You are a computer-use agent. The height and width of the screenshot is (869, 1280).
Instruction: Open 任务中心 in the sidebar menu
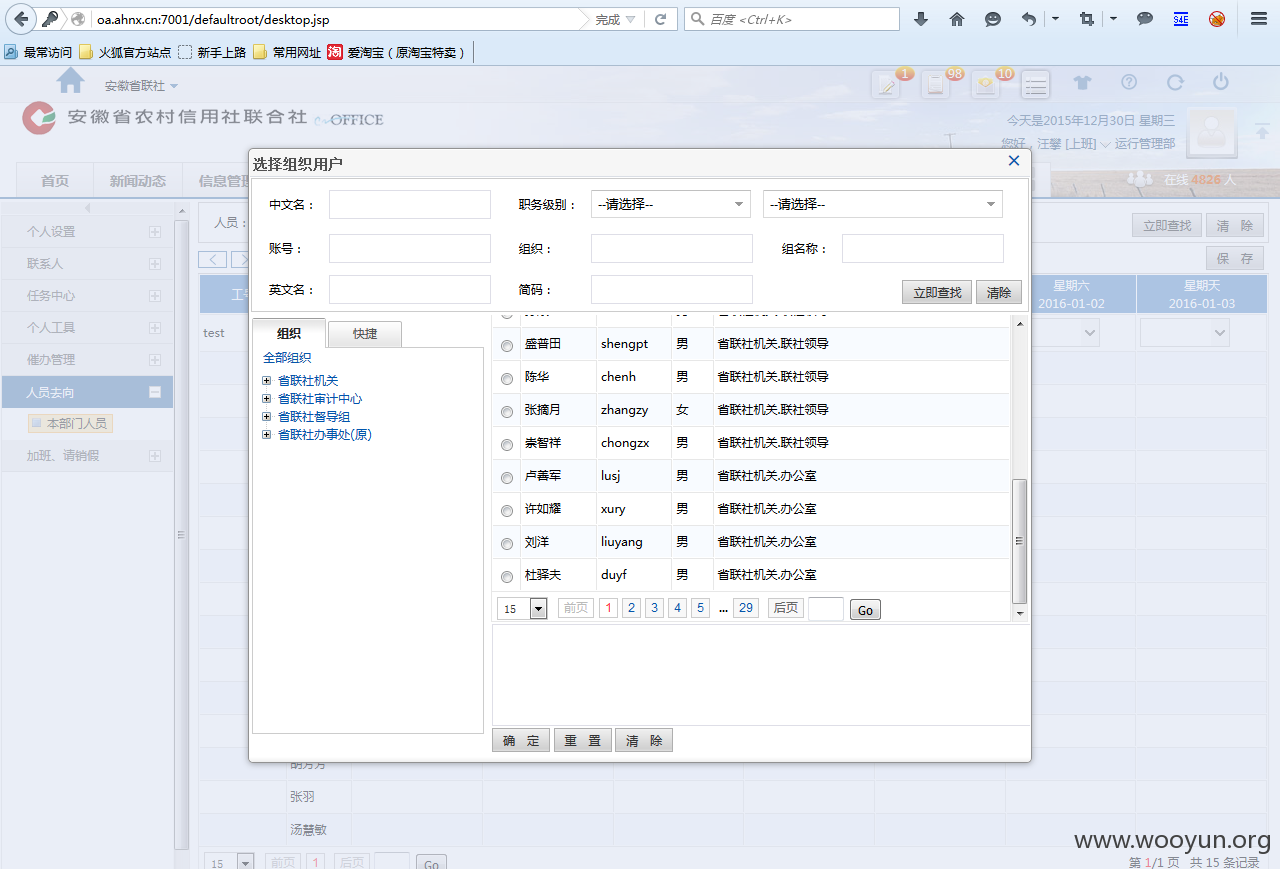[x=51, y=296]
